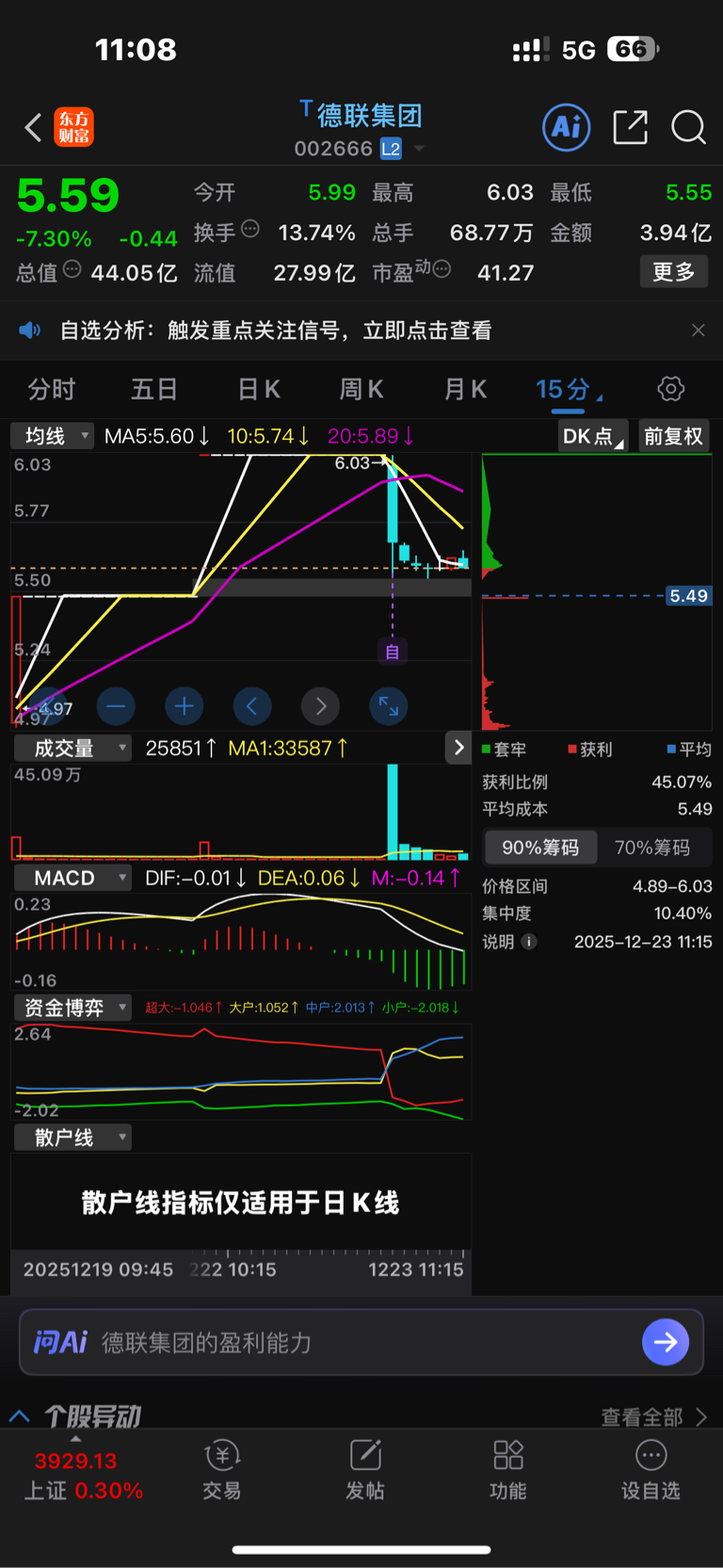Tap the 问Ai question input field
The image size is (723, 1568).
pos(361,1342)
